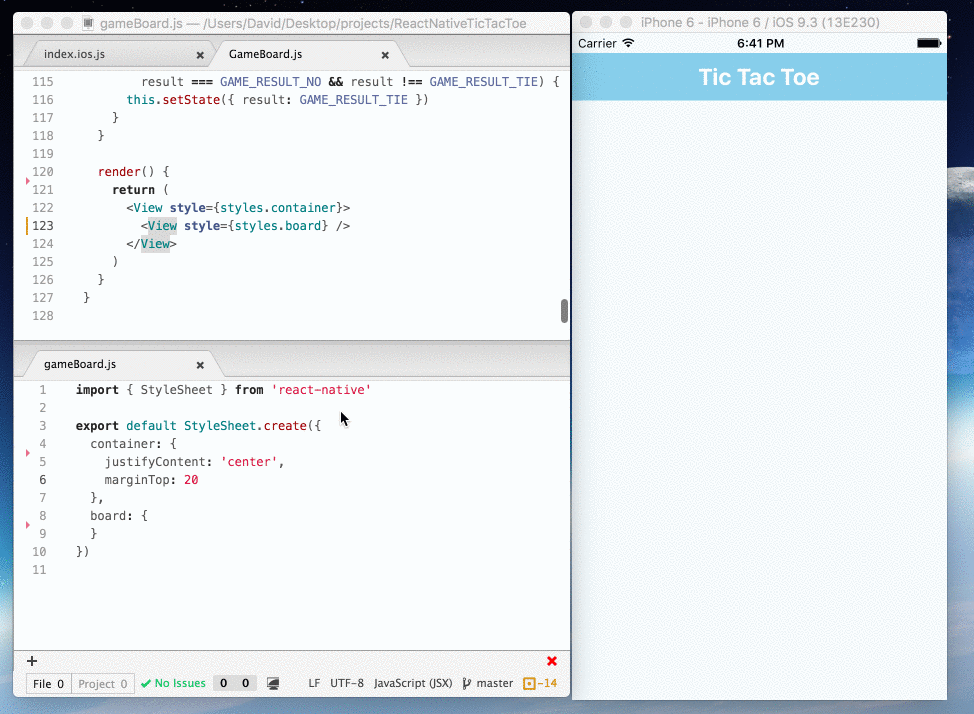Select the Project 0 linter scope button

pos(102,684)
